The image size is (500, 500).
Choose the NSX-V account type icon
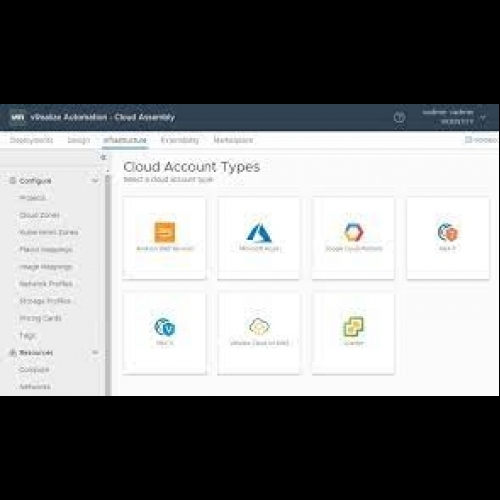click(165, 327)
